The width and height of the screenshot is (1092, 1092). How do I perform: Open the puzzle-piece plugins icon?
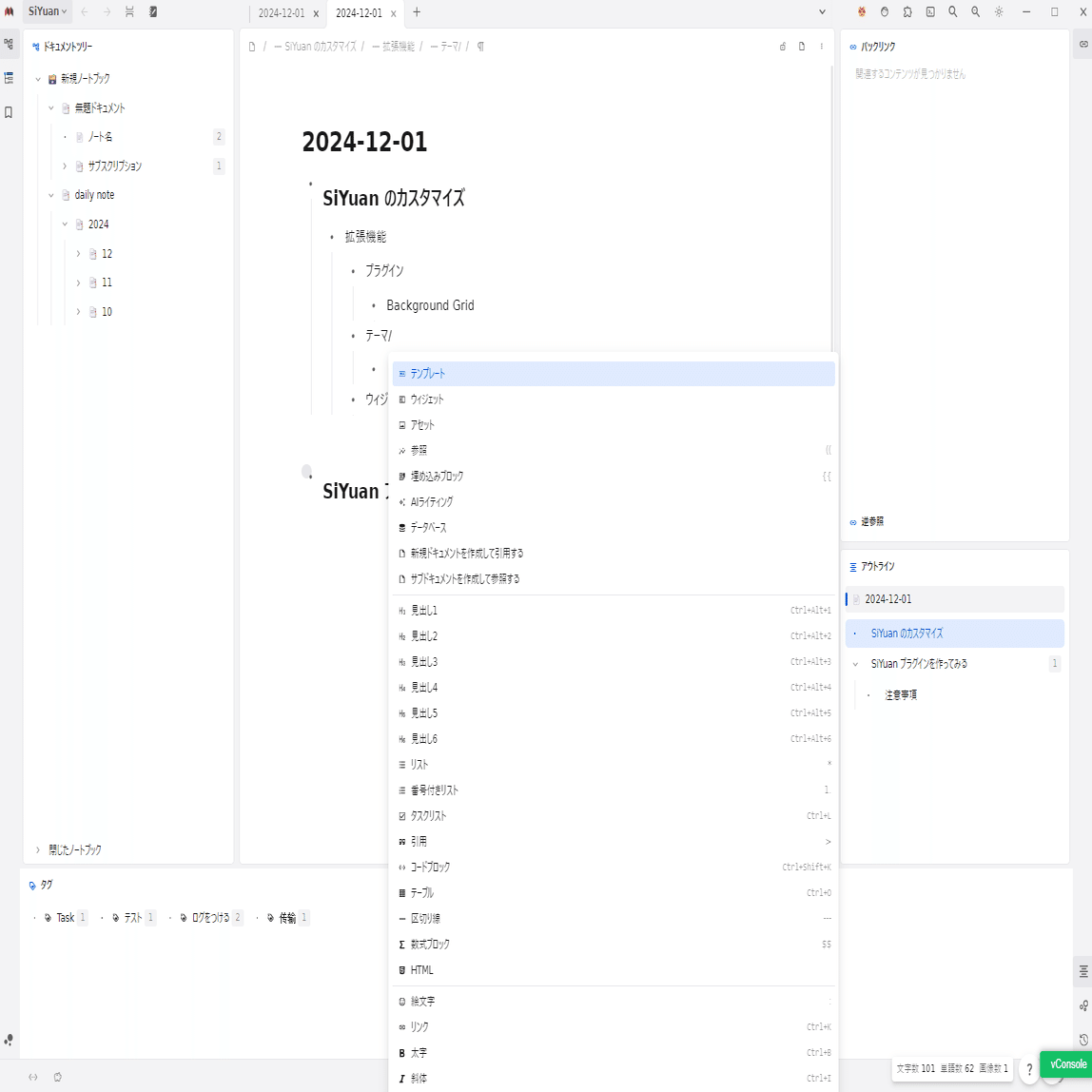pos(907,11)
